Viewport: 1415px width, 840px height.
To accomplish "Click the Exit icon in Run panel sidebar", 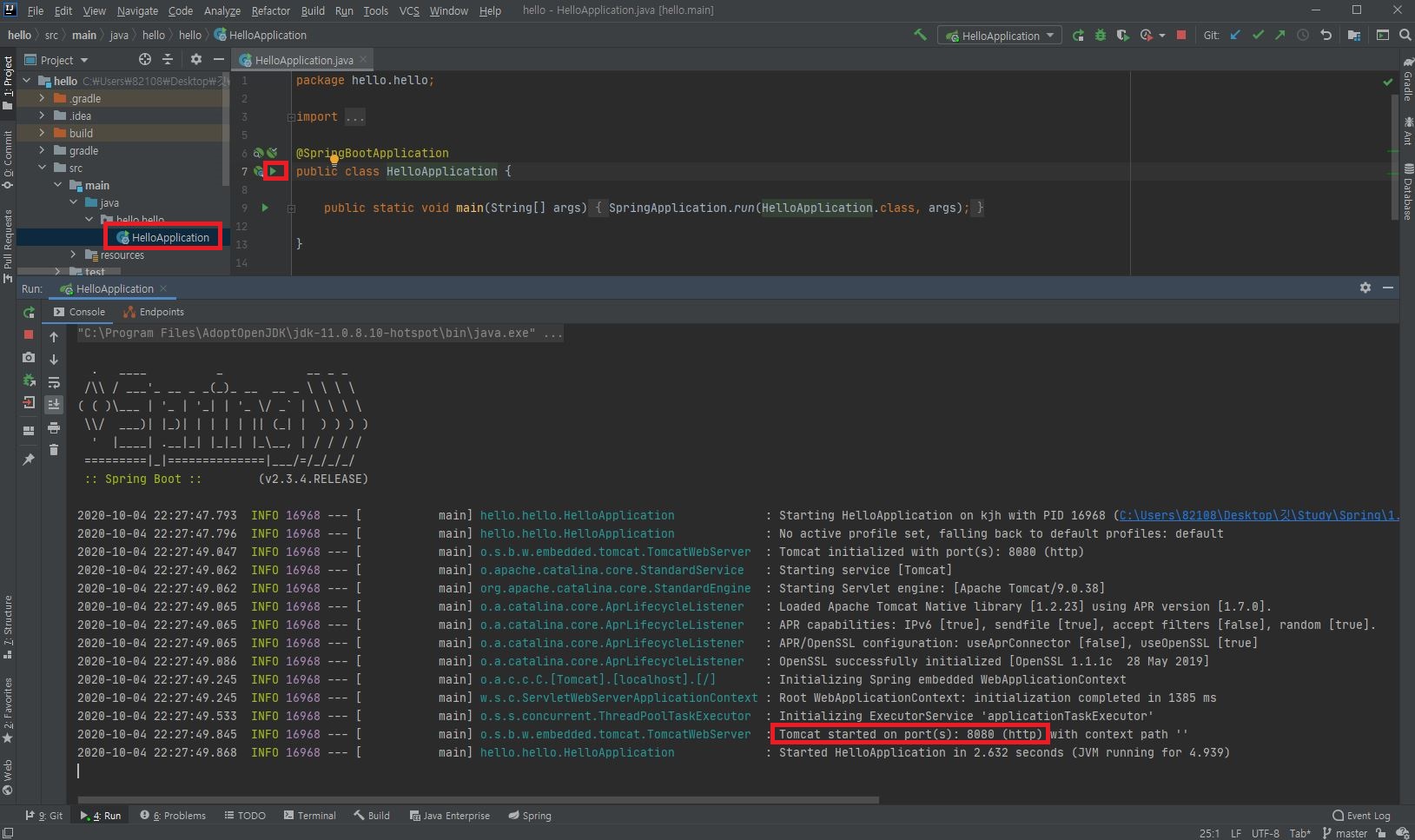I will point(29,403).
